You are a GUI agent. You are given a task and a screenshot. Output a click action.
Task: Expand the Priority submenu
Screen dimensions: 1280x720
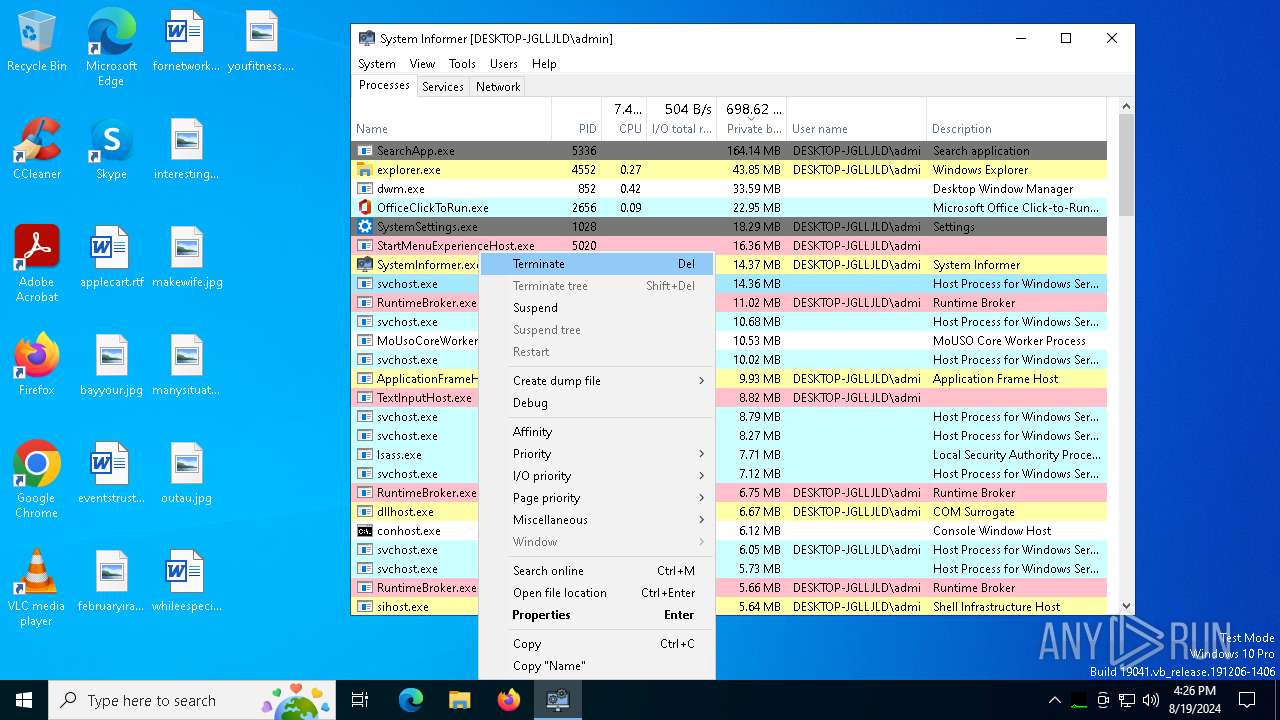tap(597, 454)
